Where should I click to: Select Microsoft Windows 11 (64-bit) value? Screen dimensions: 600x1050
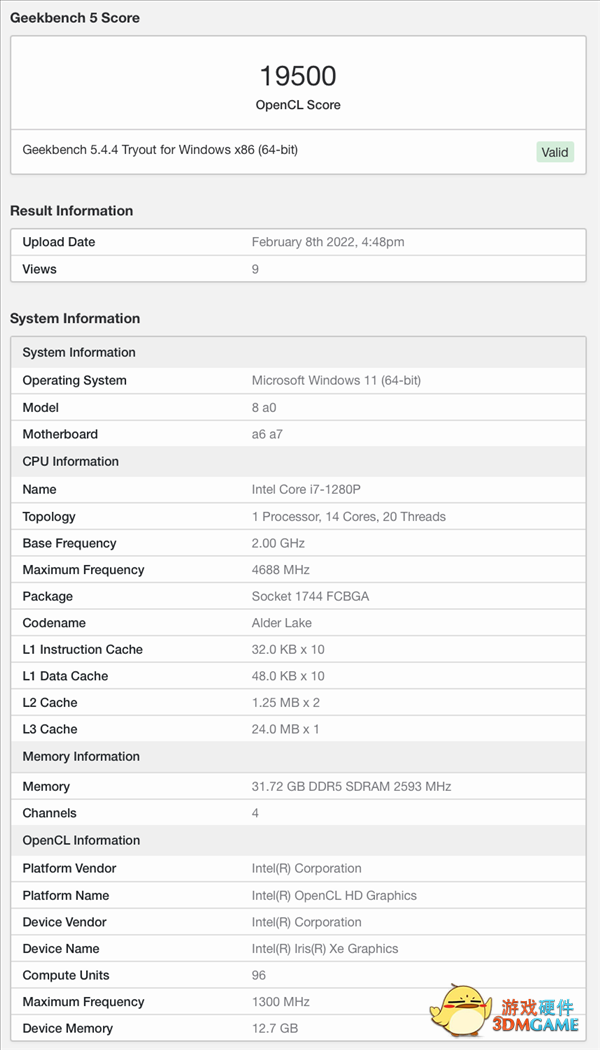coord(336,380)
